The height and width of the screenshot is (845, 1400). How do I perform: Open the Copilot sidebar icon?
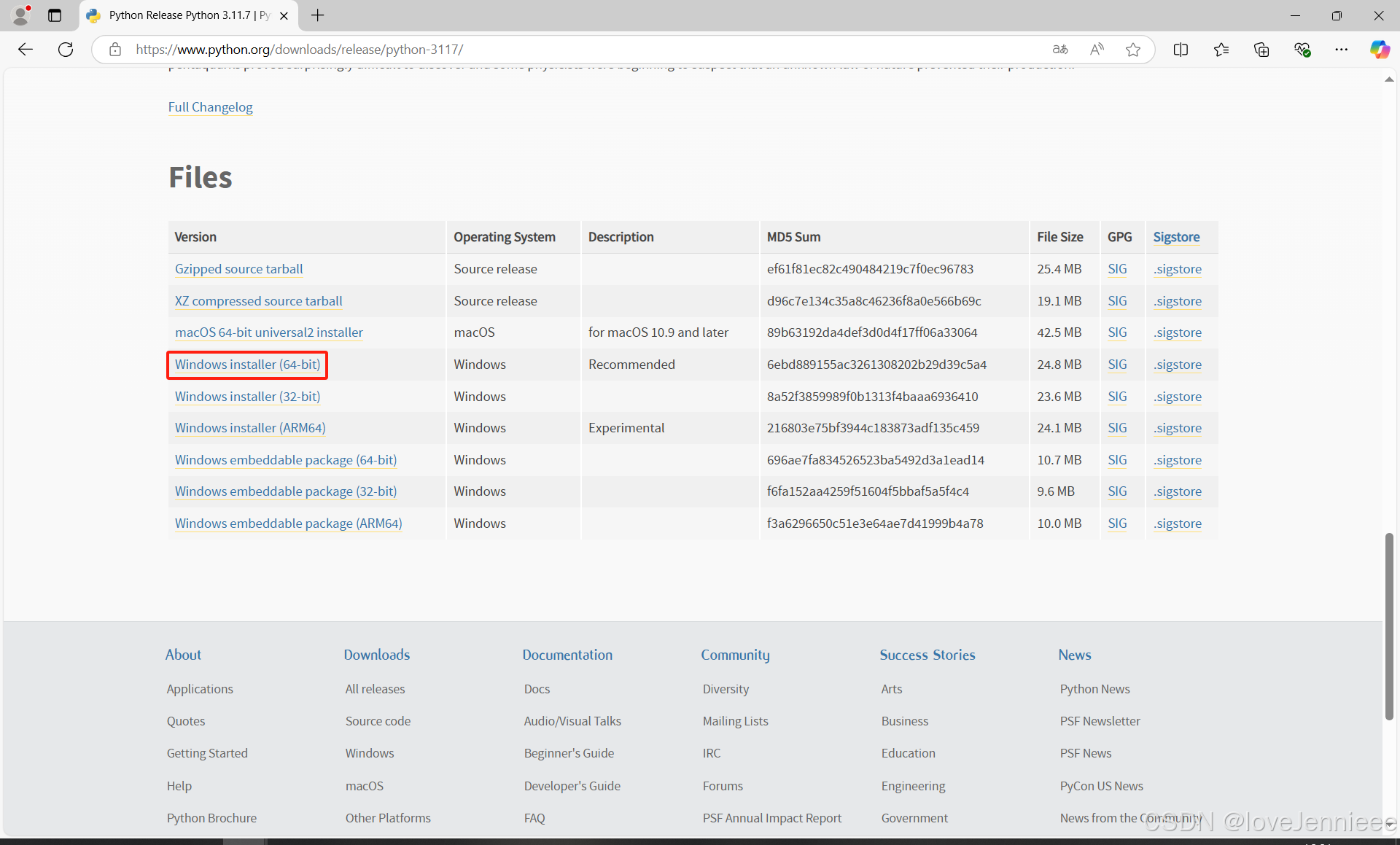(x=1379, y=50)
